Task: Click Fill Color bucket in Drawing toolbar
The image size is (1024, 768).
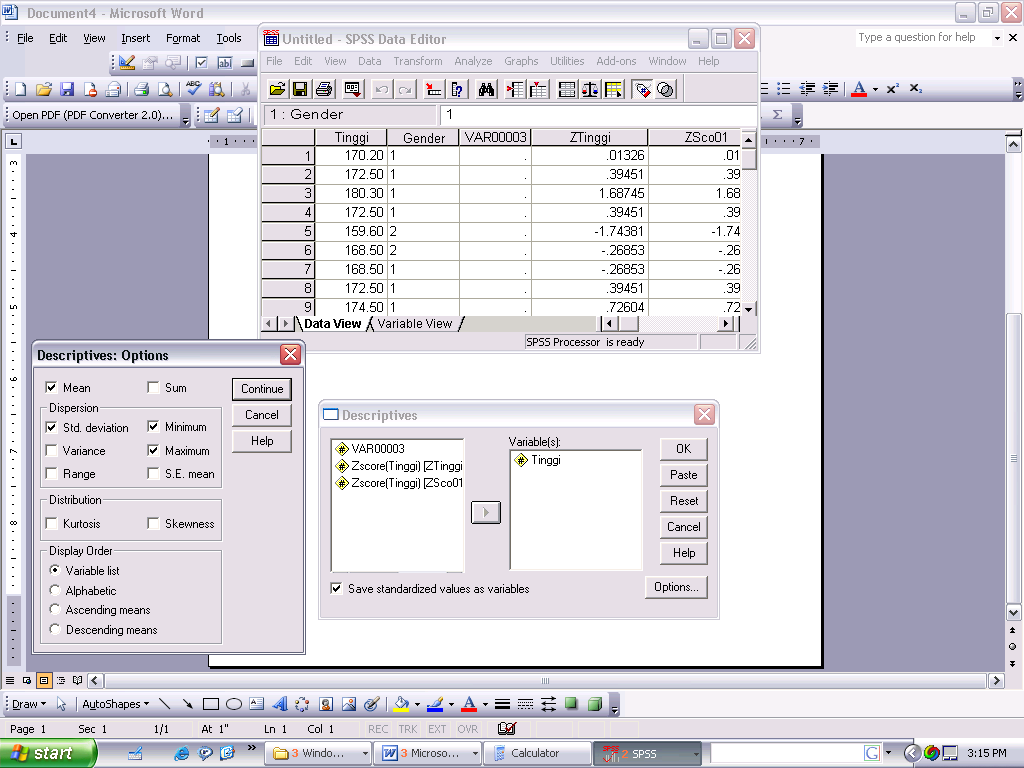Action: (x=401, y=704)
